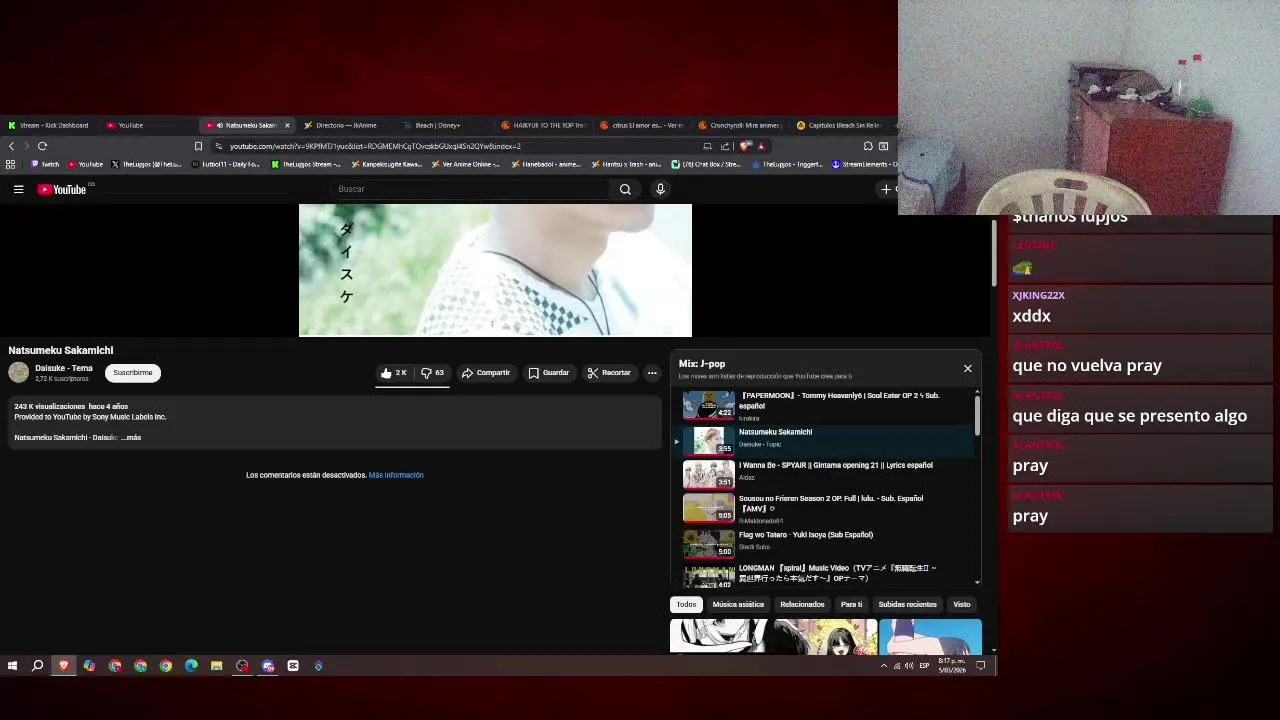
Task: Close the Mix: J-pop playlist panel
Action: point(967,369)
